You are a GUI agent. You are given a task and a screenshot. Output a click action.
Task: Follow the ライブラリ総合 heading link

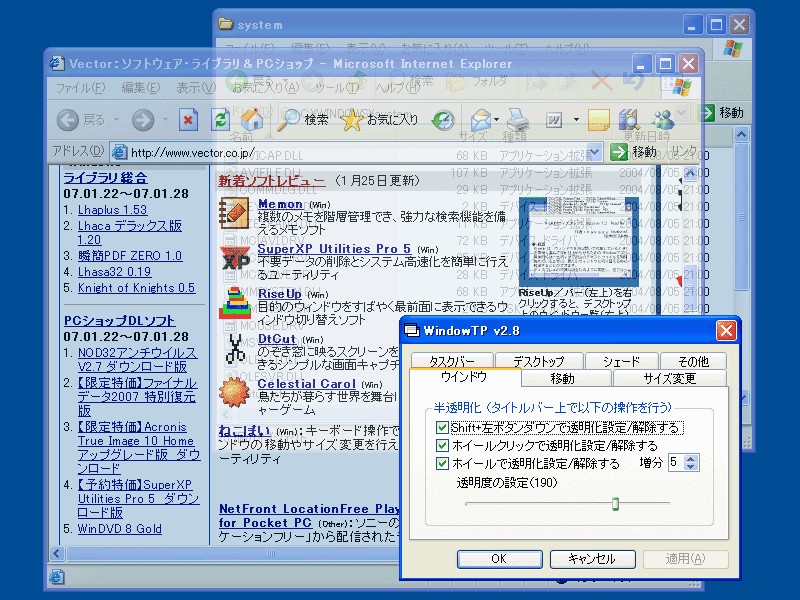pyautogui.click(x=106, y=178)
